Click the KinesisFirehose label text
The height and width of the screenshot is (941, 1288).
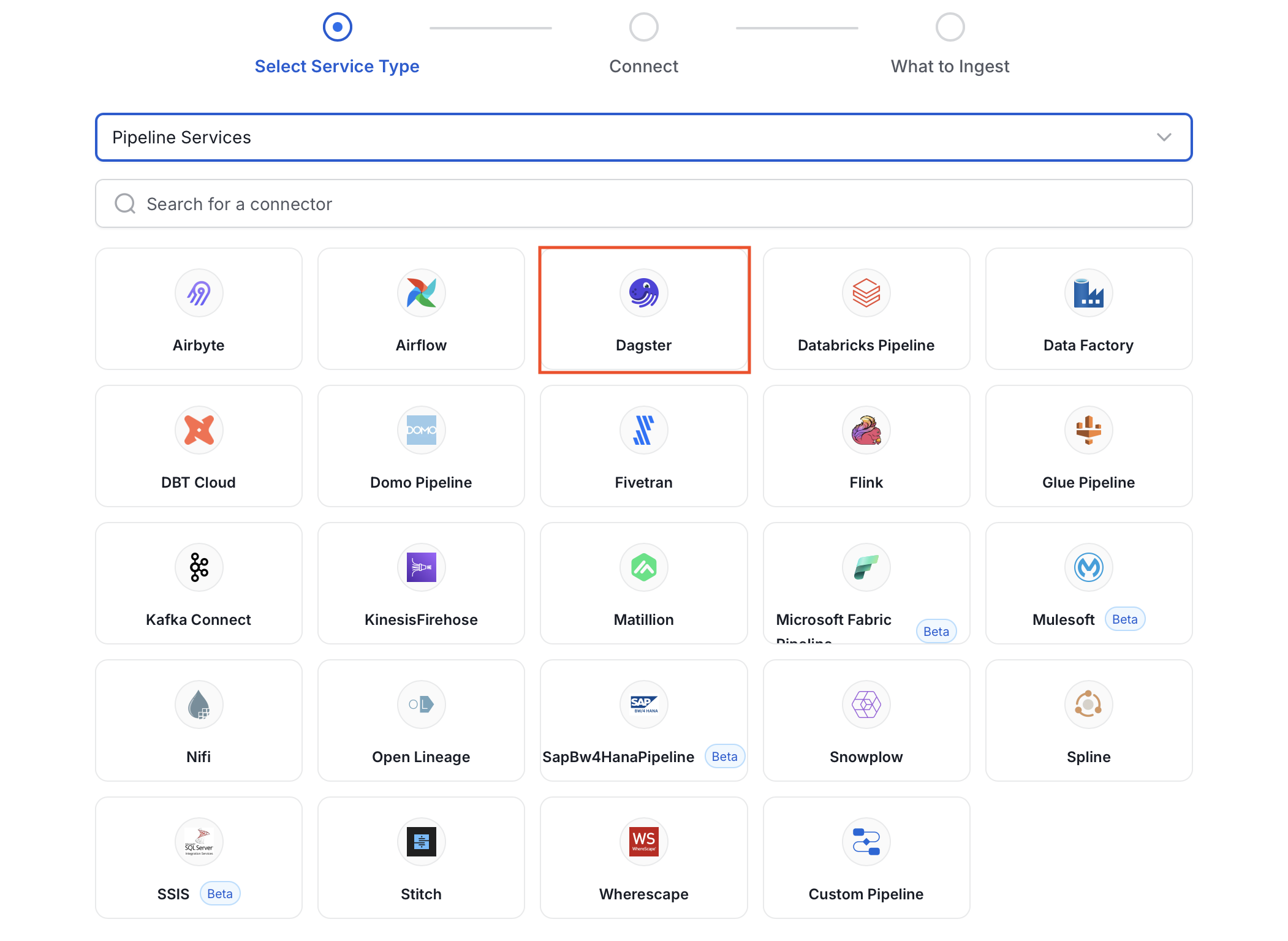pyautogui.click(x=422, y=619)
